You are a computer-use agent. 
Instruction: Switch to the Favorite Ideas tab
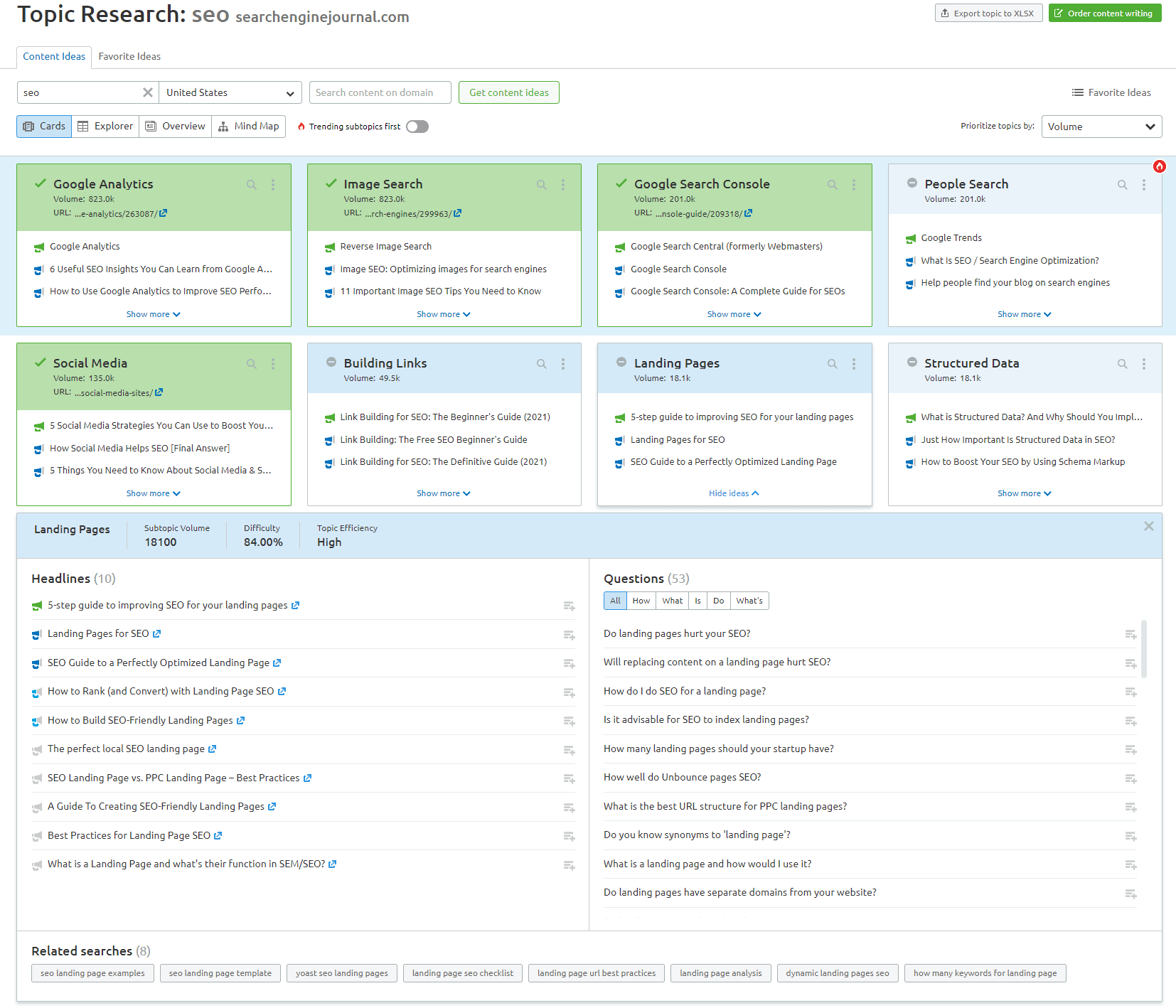(x=129, y=56)
